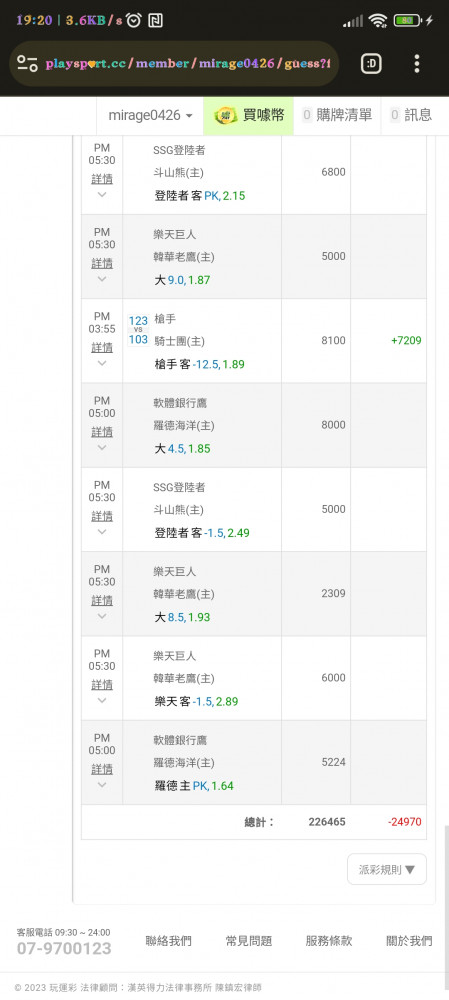The width and height of the screenshot is (449, 1000).
Task: Tap the Wi-Fi status icon
Action: tap(378, 20)
